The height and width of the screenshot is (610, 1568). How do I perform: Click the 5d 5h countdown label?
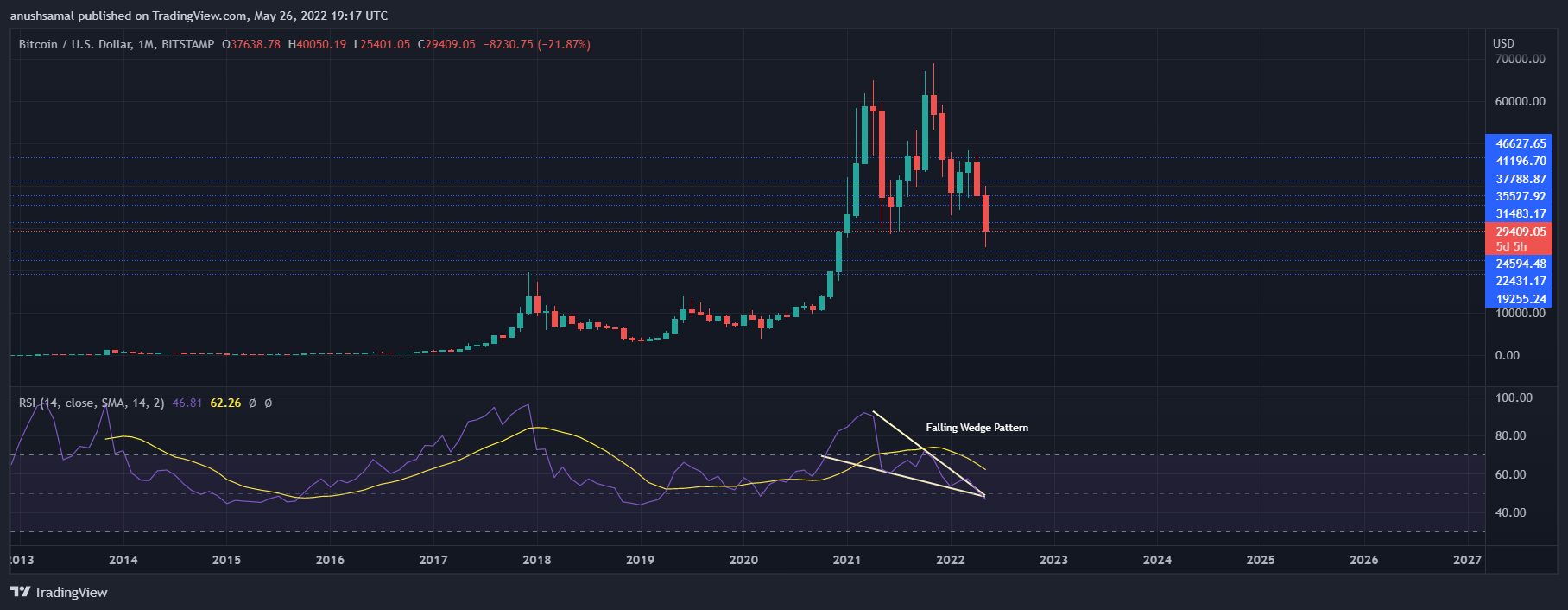1511,246
